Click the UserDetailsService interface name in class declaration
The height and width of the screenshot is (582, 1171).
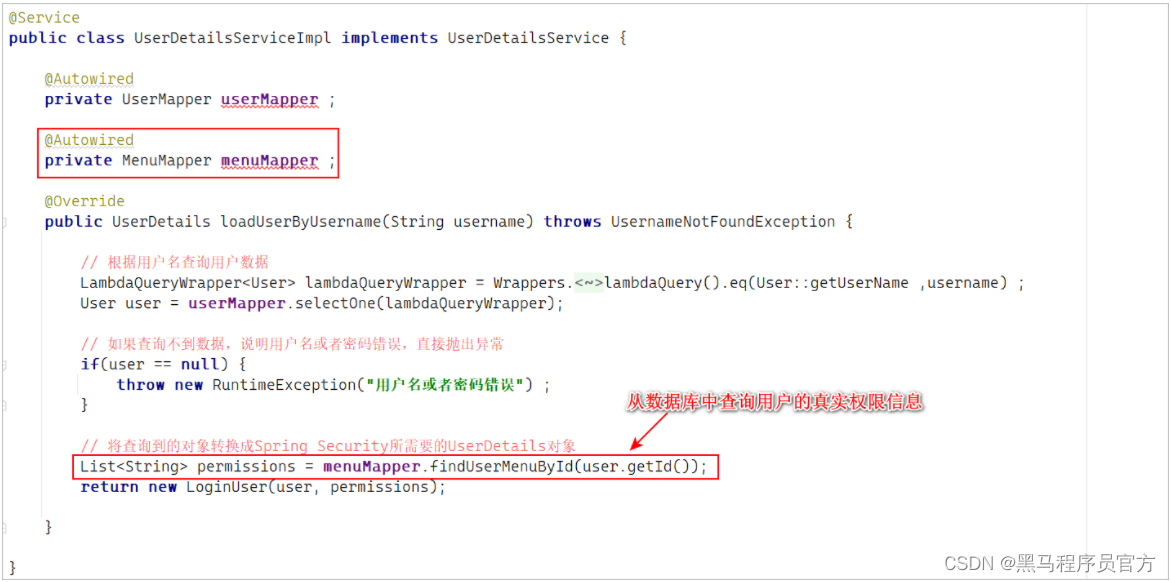click(x=528, y=37)
